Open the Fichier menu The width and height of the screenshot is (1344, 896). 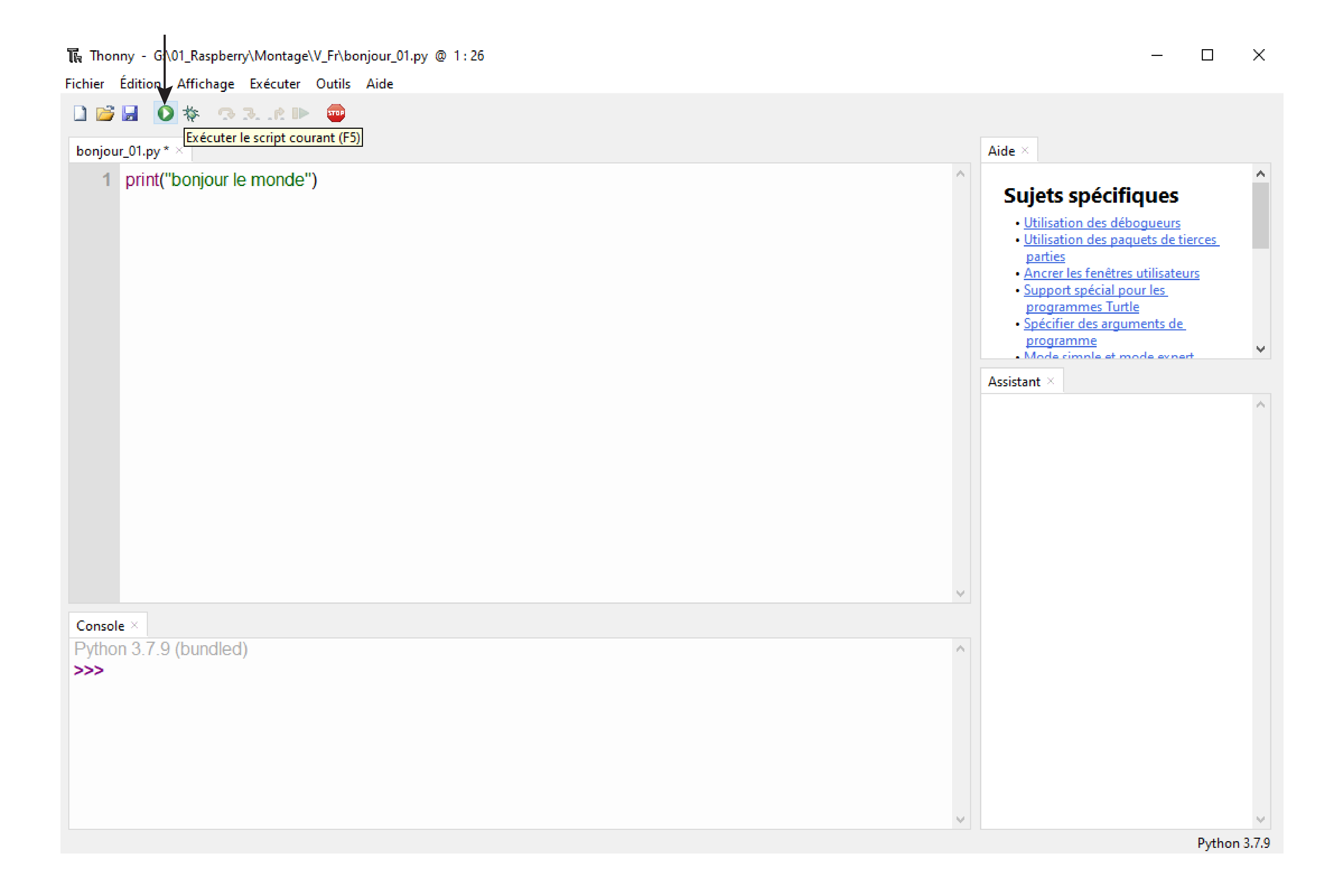(x=85, y=84)
